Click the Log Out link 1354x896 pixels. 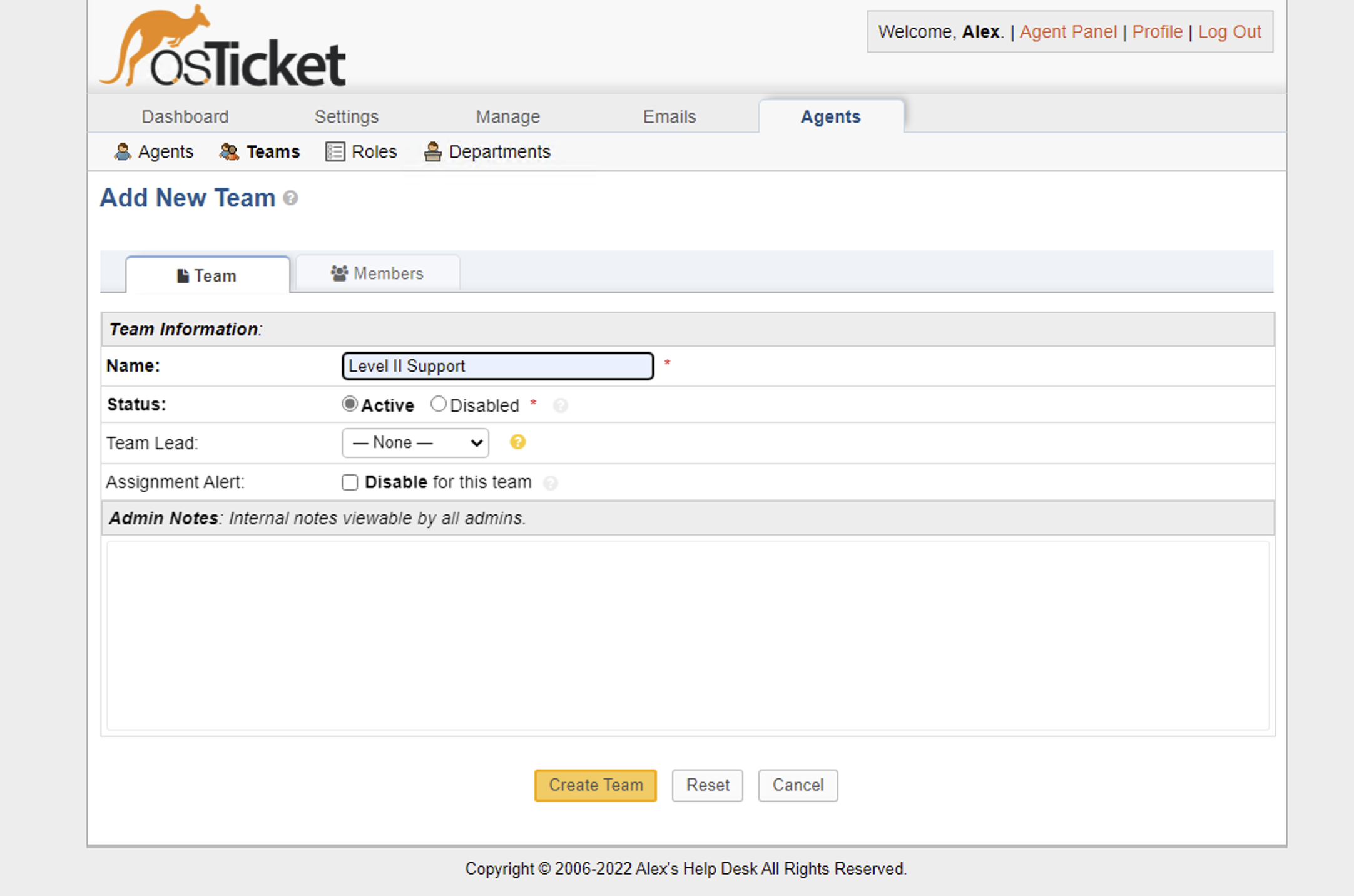point(1229,32)
